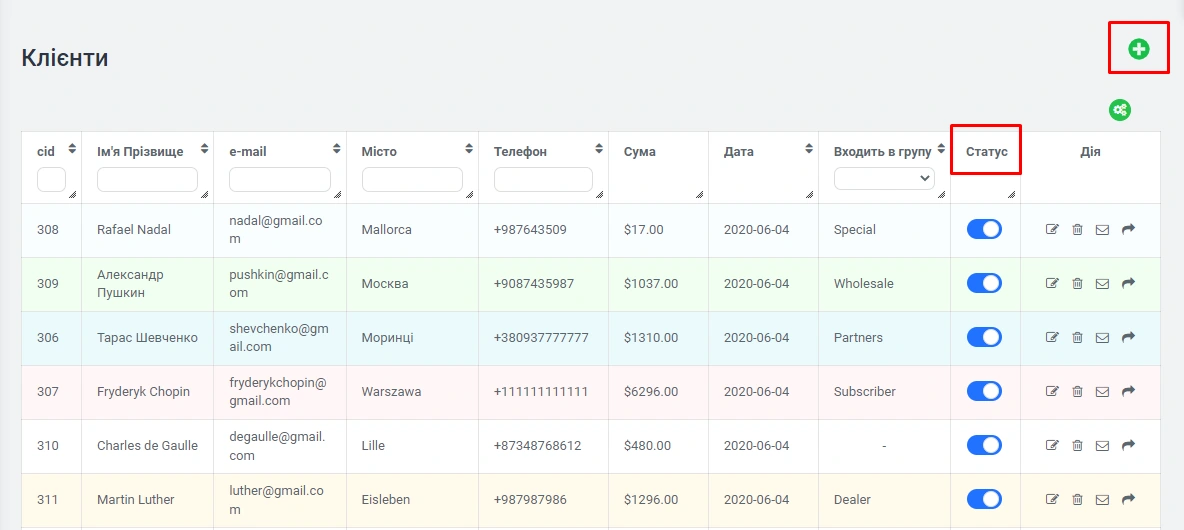Click share arrow icon for Fryderyk Chopin
This screenshot has width=1184, height=530.
click(x=1128, y=392)
